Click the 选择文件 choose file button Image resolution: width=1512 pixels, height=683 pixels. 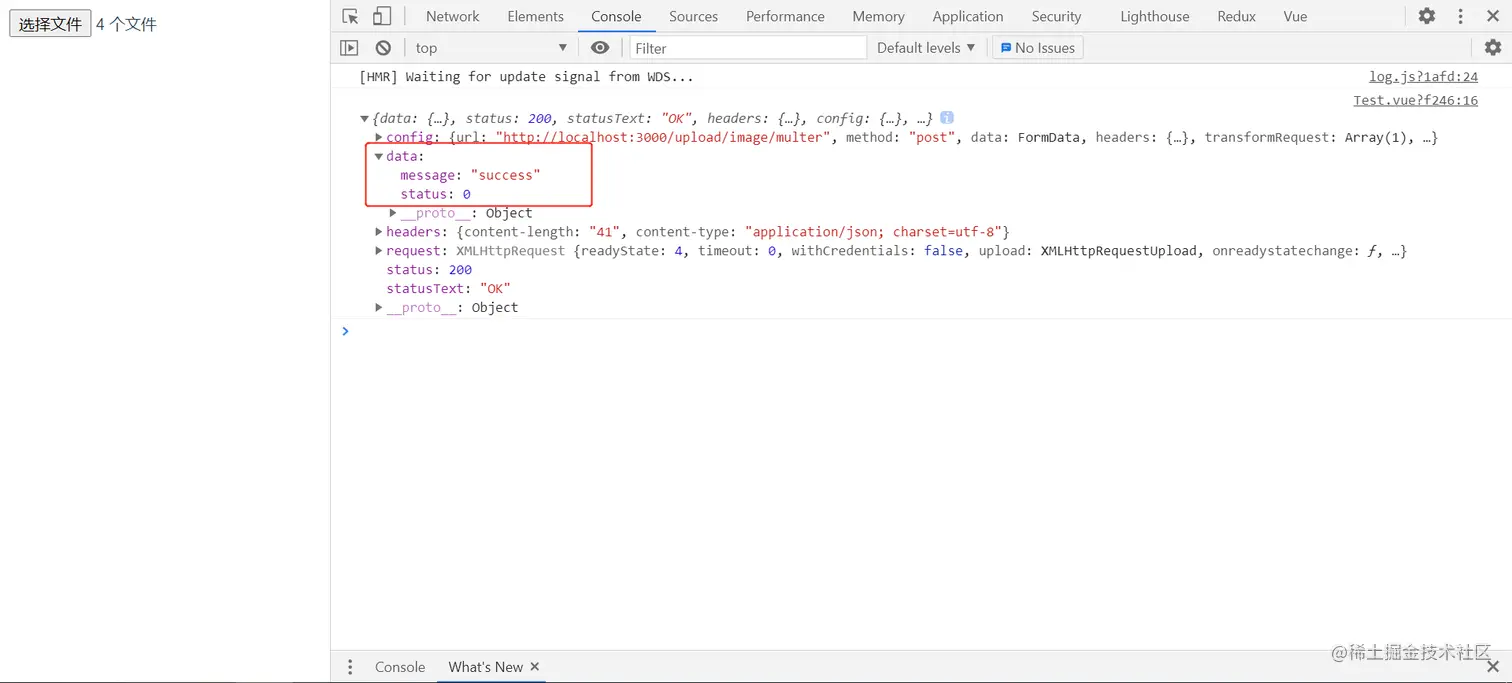point(50,24)
